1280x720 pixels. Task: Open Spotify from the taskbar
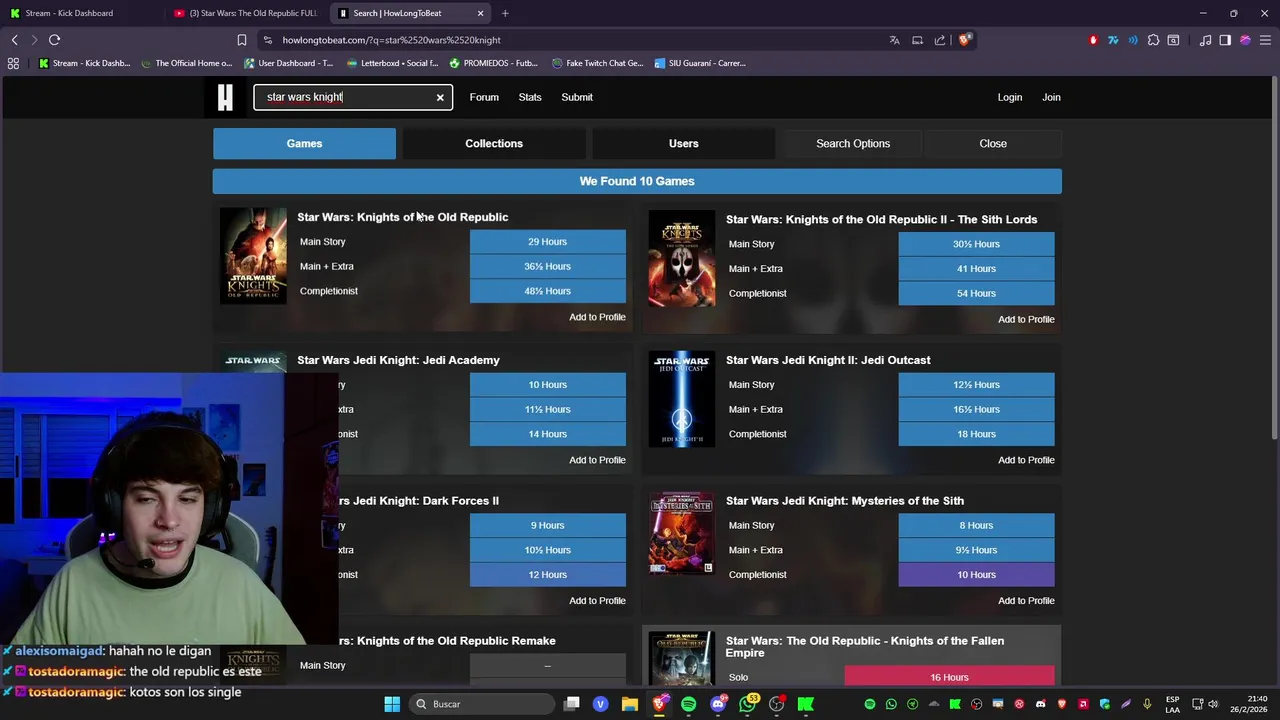point(688,704)
